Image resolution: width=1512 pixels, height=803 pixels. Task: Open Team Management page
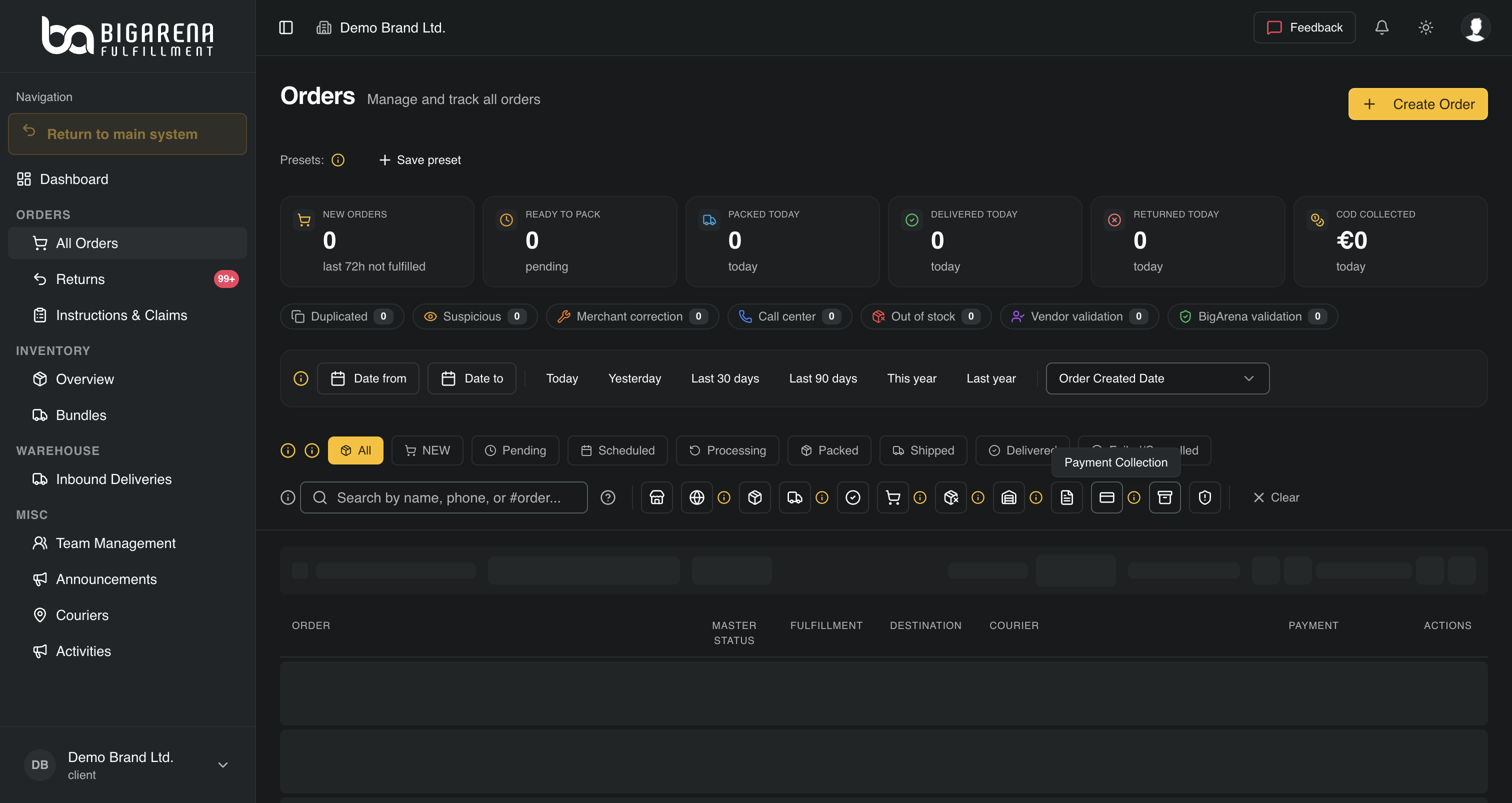(127, 543)
